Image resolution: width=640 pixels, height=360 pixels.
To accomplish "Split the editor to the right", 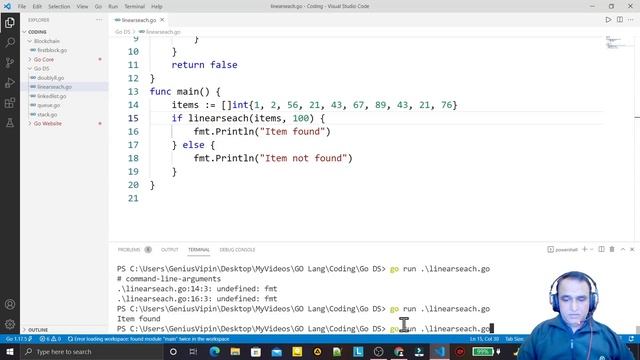I will tap(620, 20).
